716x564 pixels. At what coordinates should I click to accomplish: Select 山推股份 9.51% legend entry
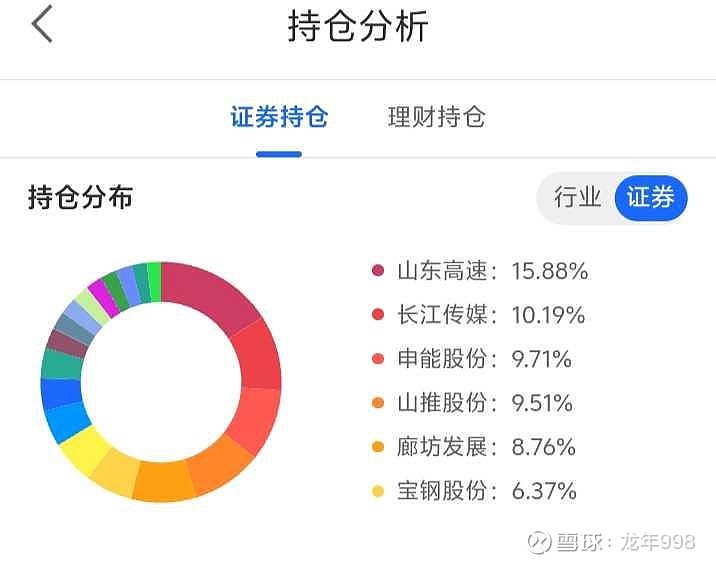(x=486, y=403)
